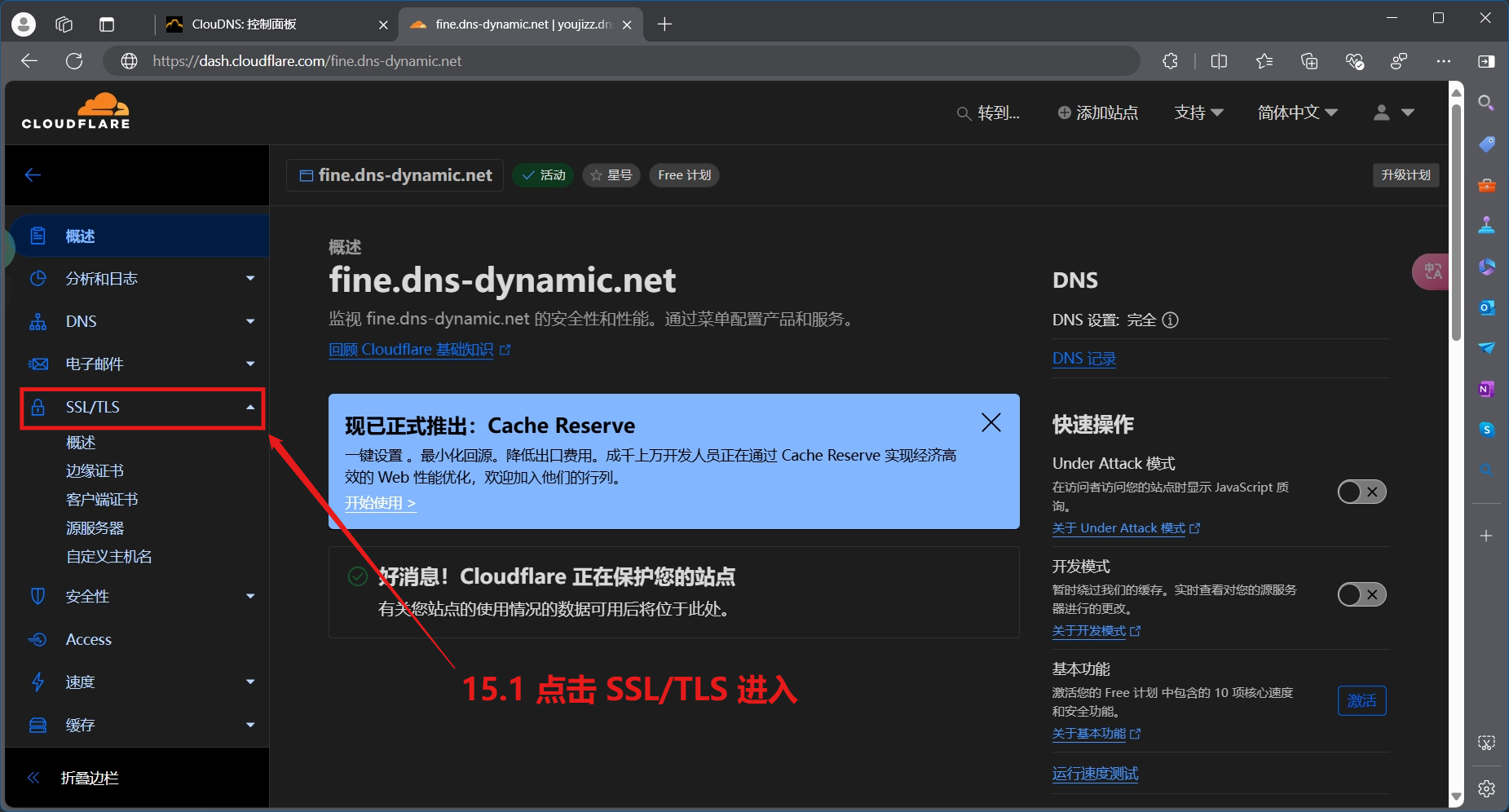
Task: Click the SSL/TLS lock icon
Action: tap(38, 407)
